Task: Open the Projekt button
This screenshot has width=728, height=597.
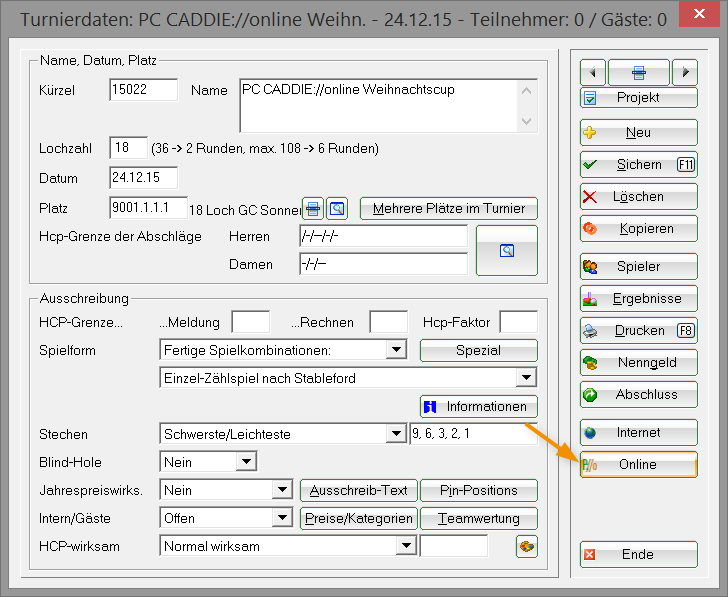Action: [638, 97]
